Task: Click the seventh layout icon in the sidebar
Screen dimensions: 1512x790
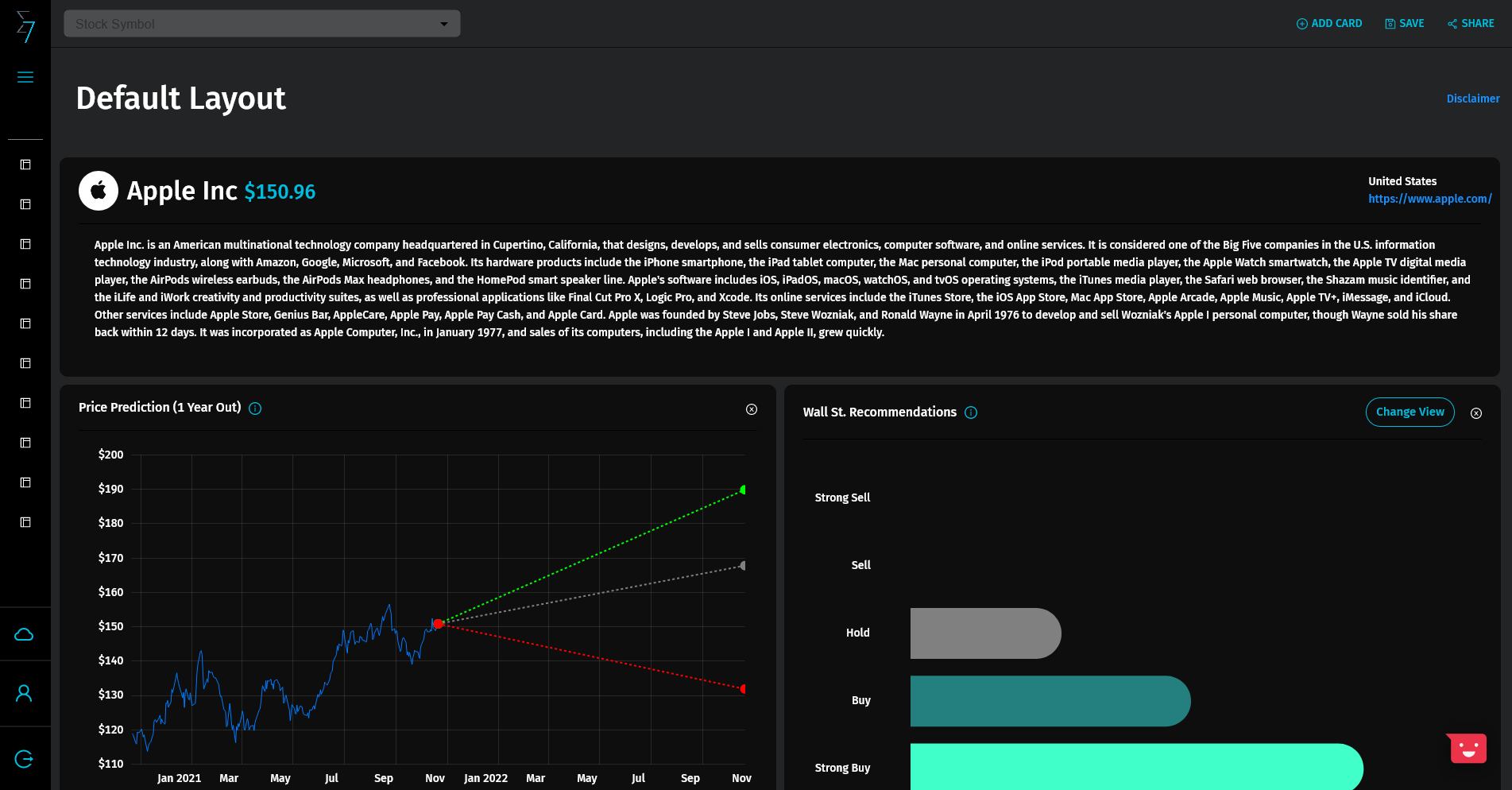Action: [25, 403]
